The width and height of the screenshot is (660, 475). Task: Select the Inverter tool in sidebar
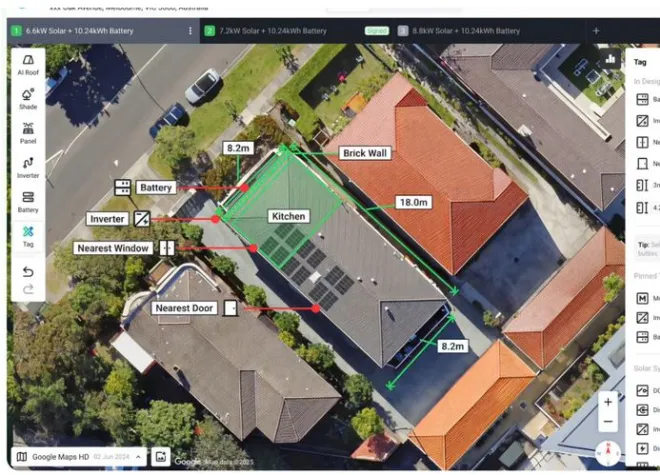(28, 166)
